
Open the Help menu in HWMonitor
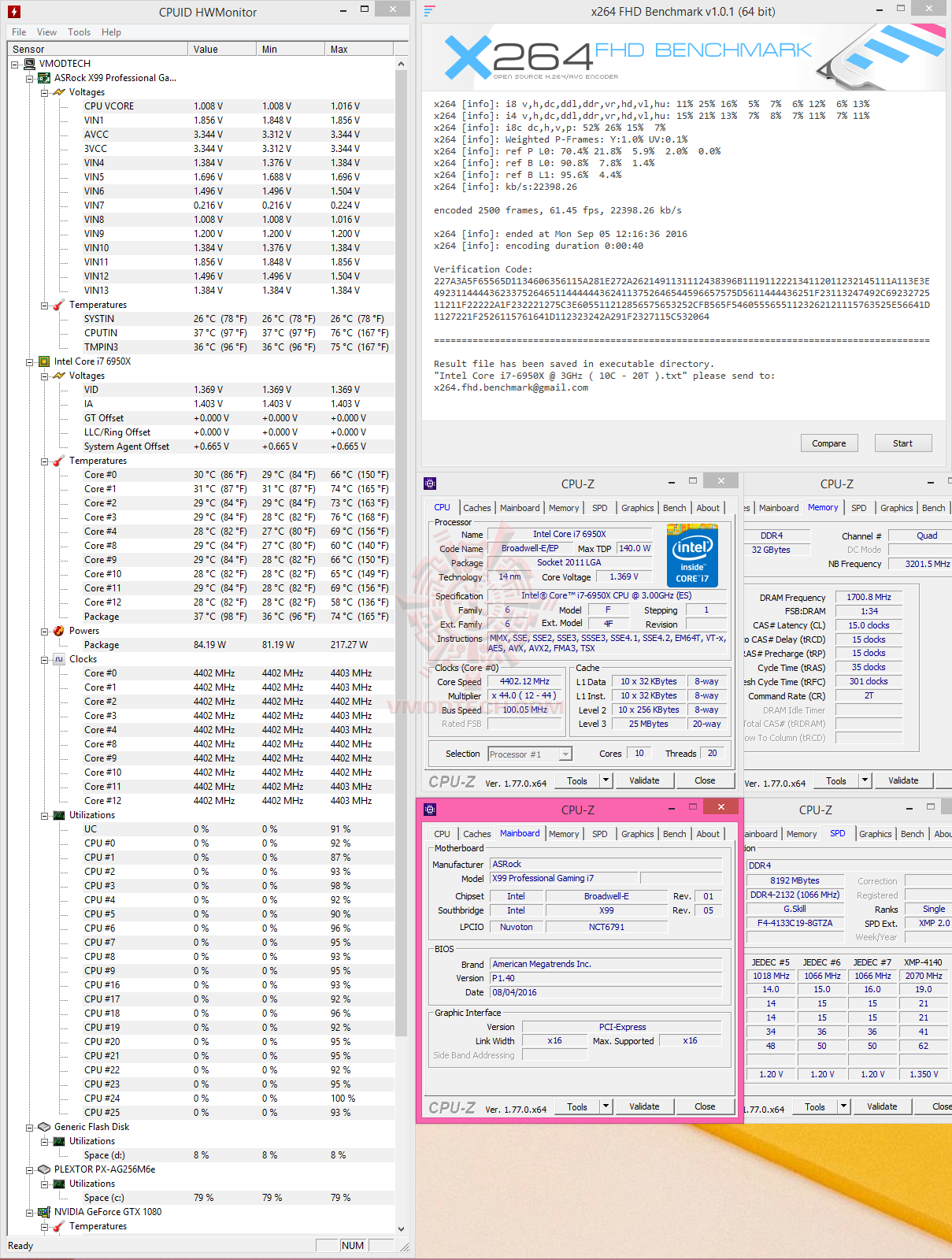click(x=111, y=32)
